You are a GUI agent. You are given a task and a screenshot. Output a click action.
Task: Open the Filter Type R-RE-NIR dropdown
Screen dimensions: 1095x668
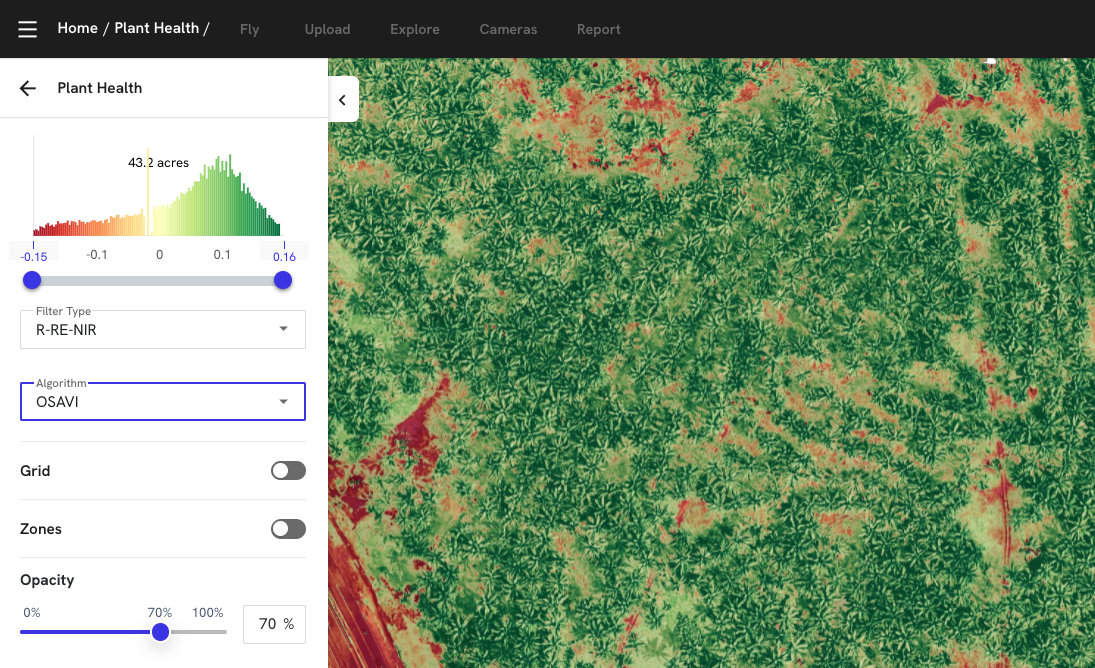[163, 329]
